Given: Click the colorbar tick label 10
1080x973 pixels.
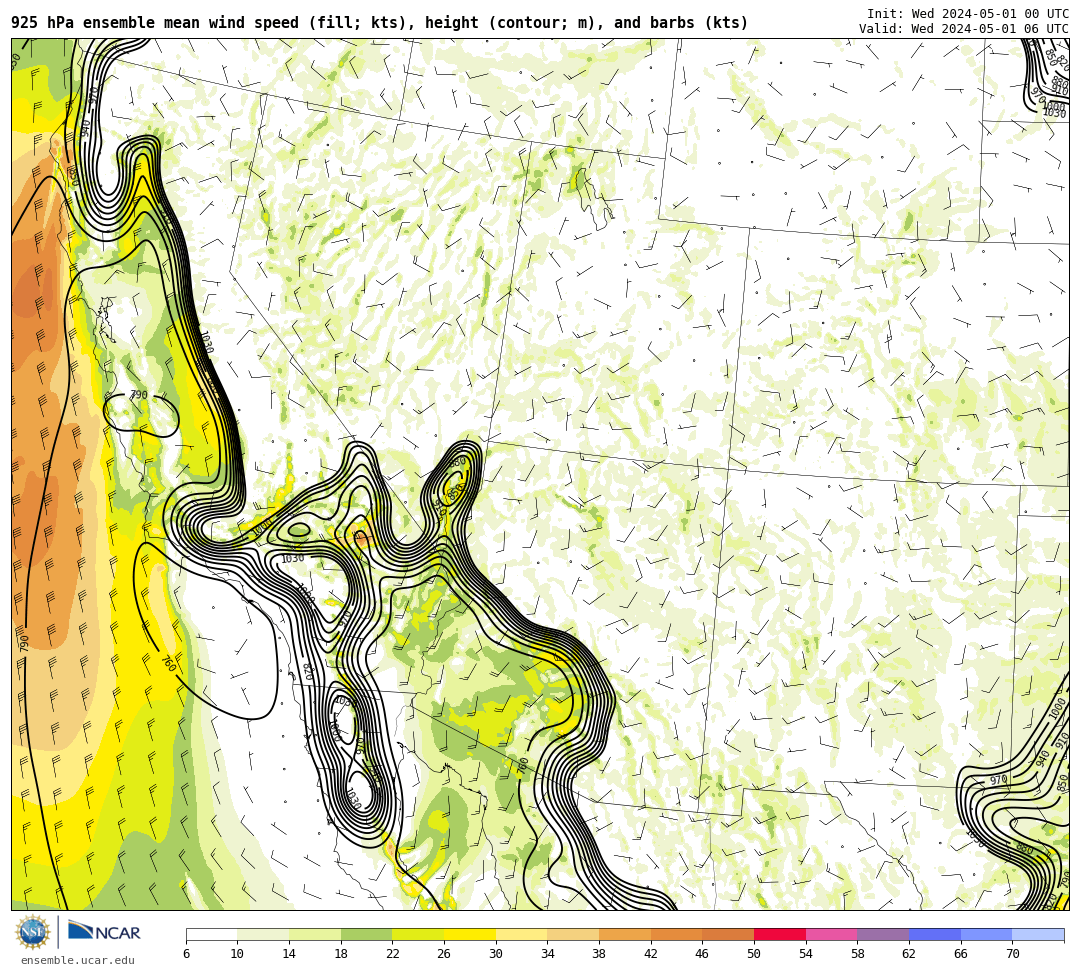Looking at the screenshot, I should 238,954.
